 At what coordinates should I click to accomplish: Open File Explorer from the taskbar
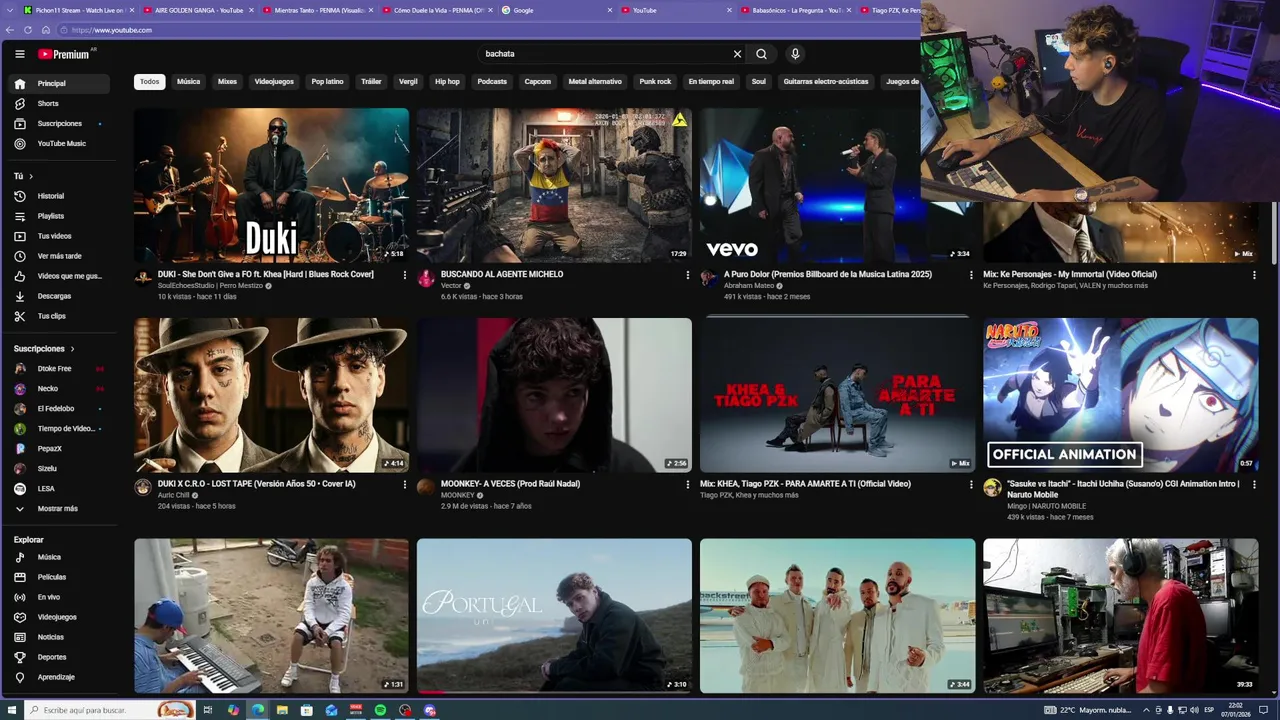coord(282,710)
